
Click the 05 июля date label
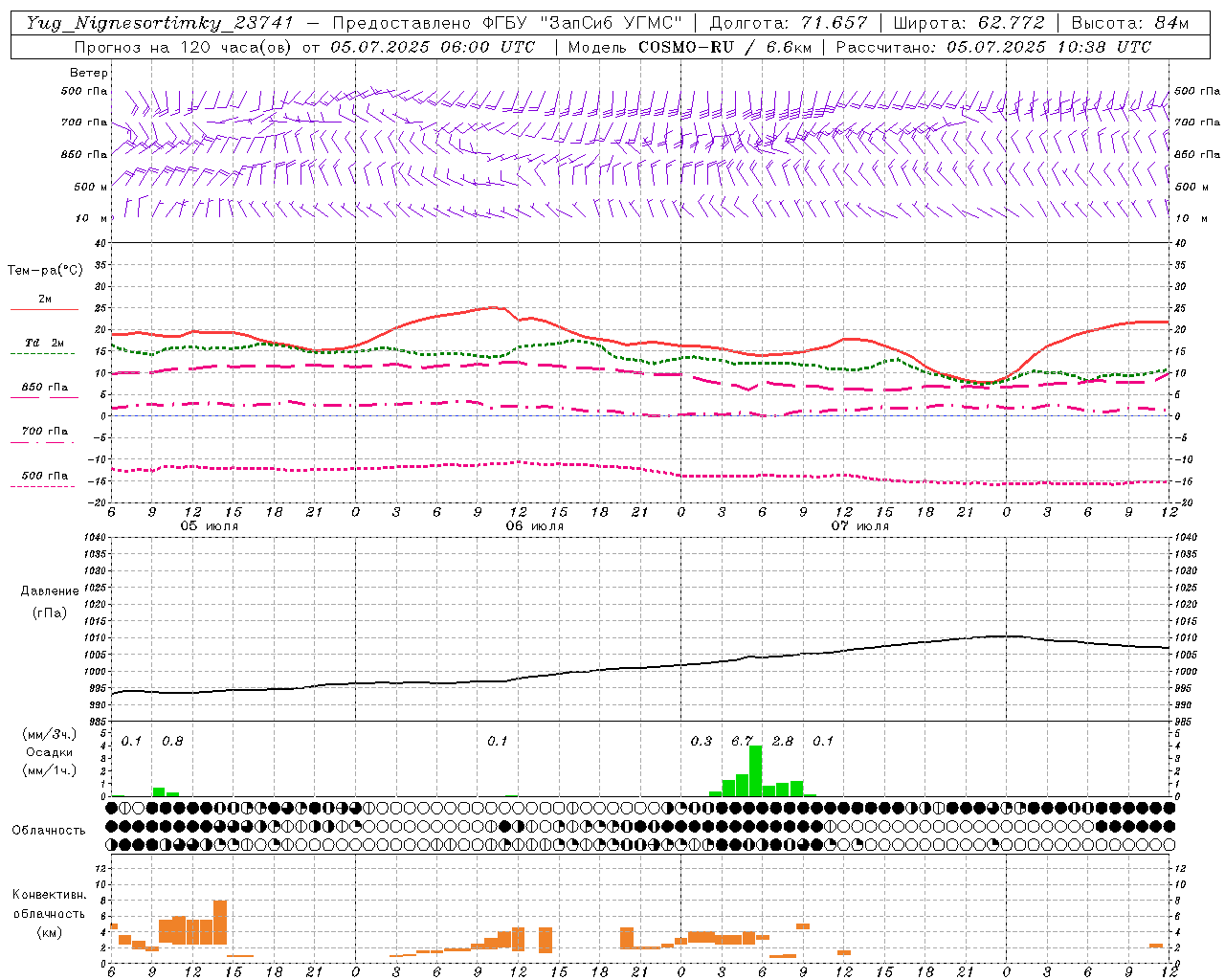pyautogui.click(x=210, y=526)
